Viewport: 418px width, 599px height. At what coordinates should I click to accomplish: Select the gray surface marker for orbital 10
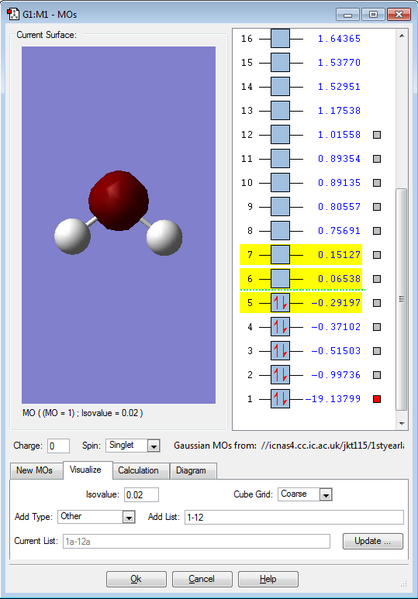coord(377,183)
